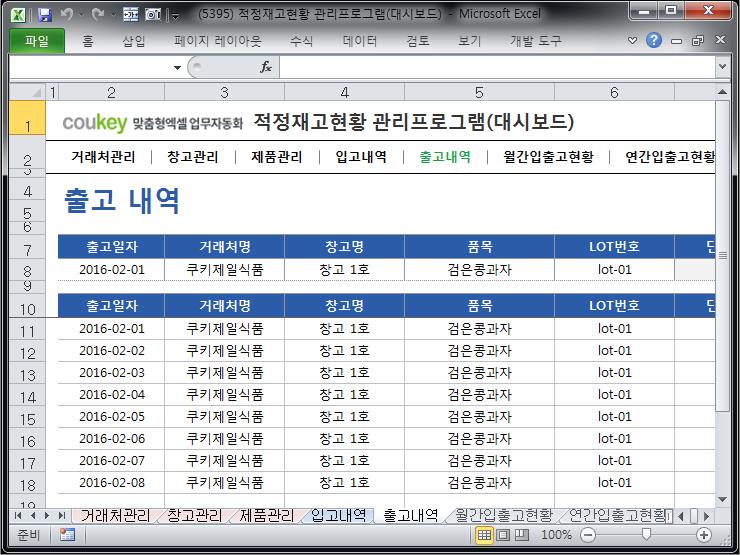Select the 제품관리 sheet tab
Screen dimensions: 740x555
(x=266, y=515)
